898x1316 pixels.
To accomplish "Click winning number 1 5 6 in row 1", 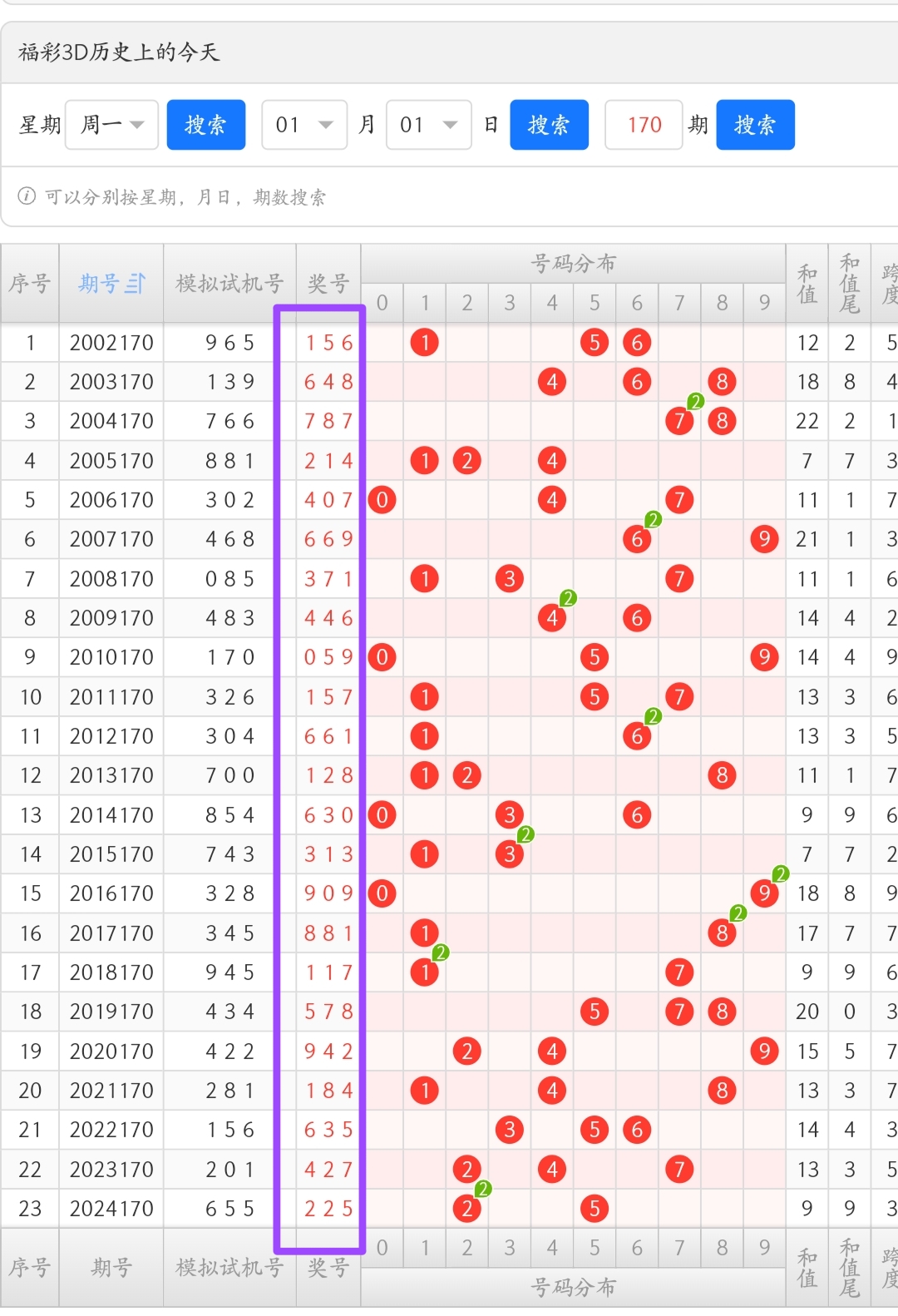I will point(329,343).
